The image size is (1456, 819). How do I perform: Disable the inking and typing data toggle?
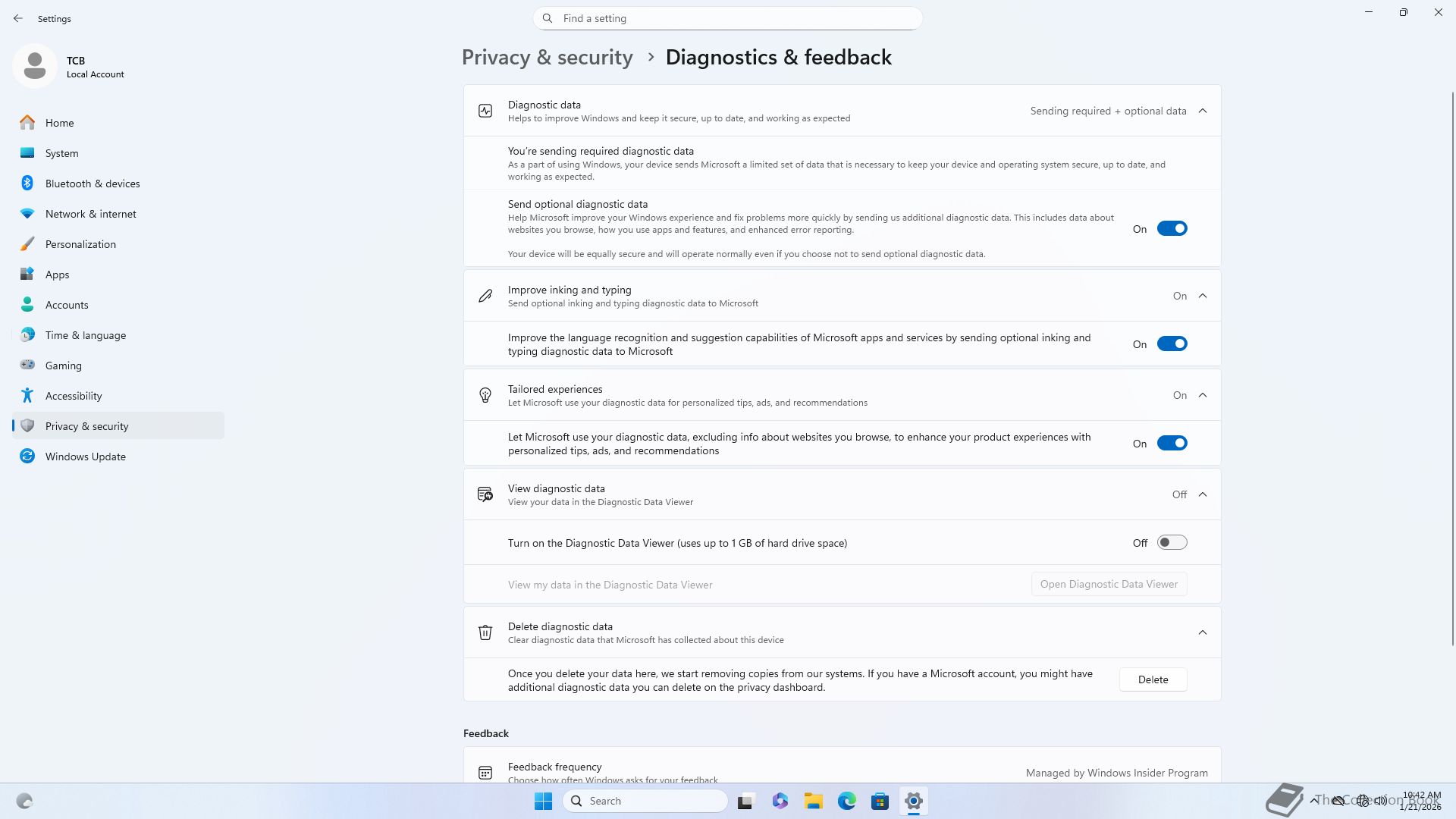(1172, 344)
